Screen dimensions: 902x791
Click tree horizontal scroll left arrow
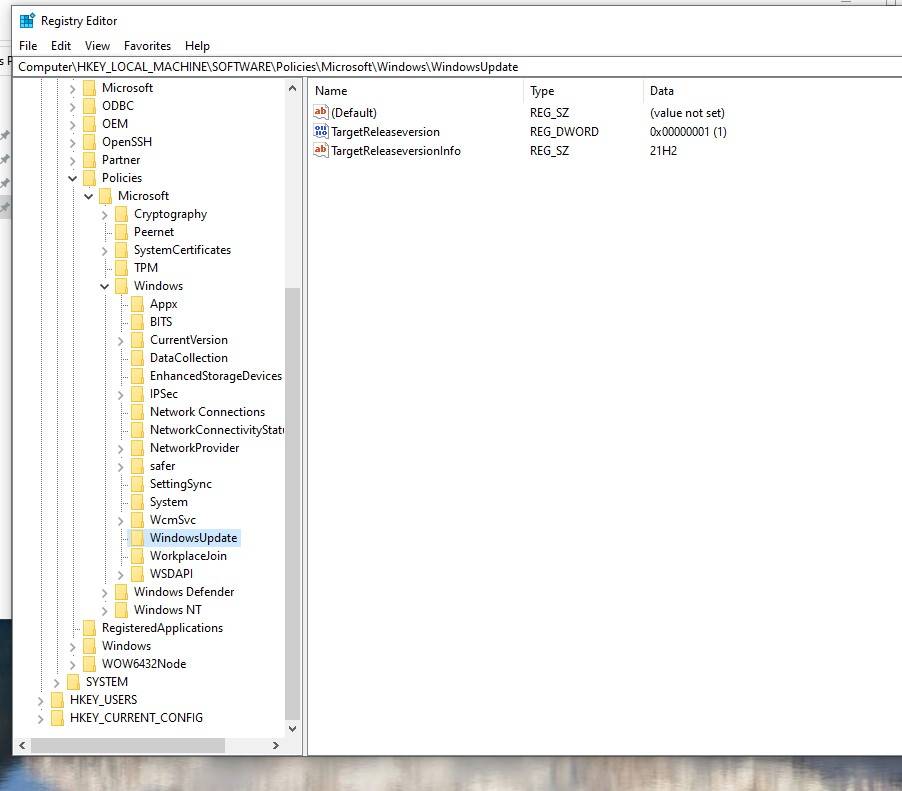[x=22, y=746]
